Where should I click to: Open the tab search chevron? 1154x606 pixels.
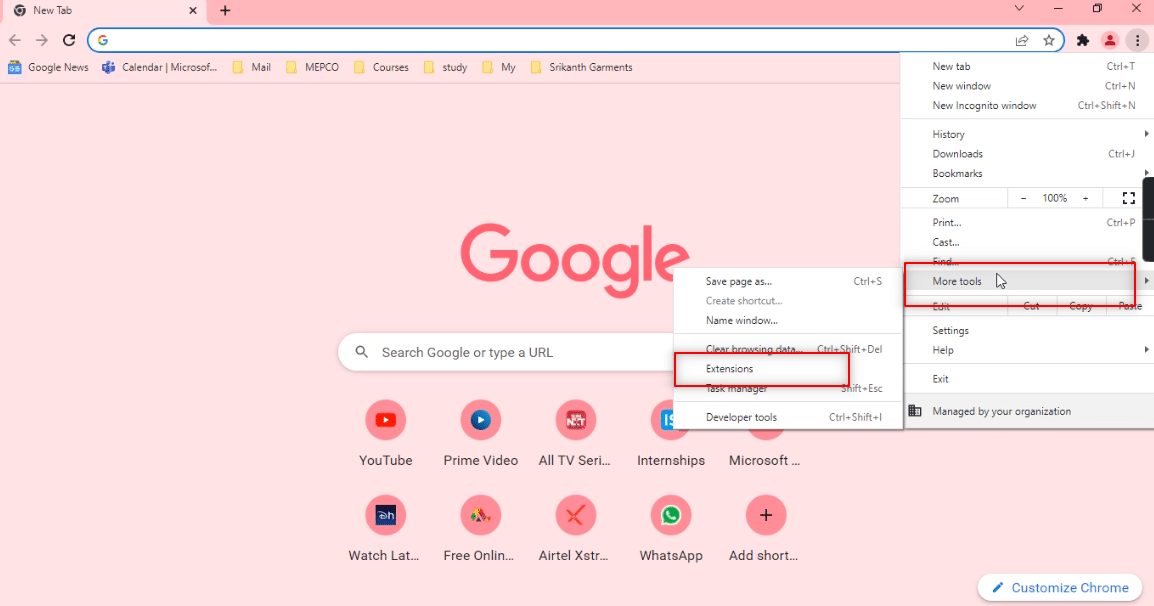1019,8
